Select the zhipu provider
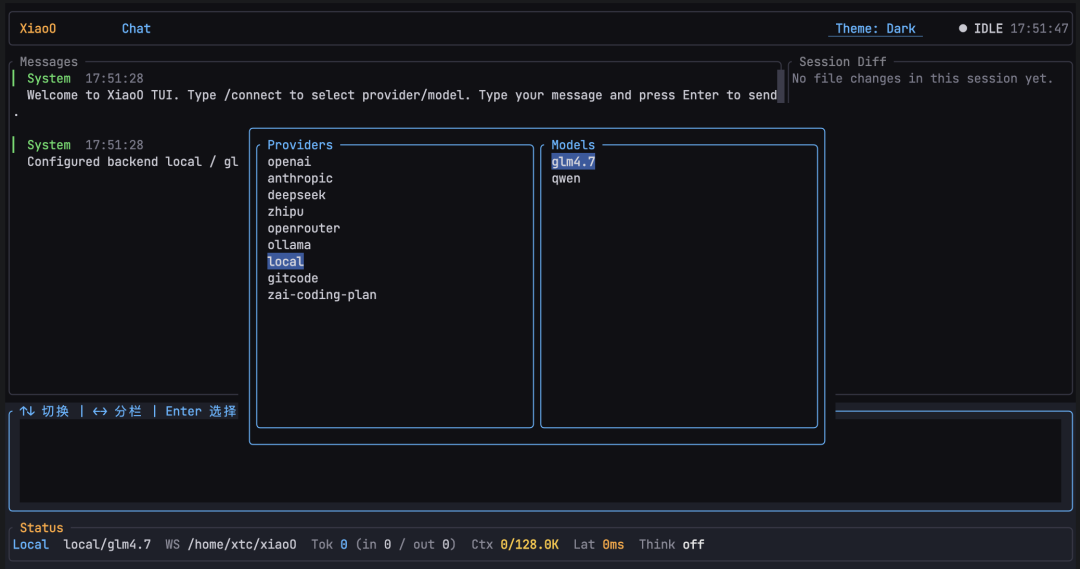Image resolution: width=1080 pixels, height=569 pixels. 285,211
